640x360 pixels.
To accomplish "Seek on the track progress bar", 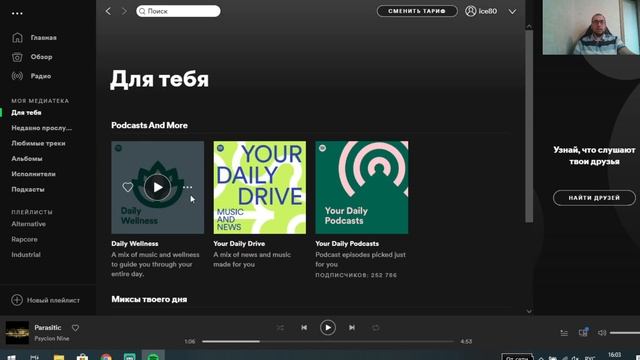I will point(328,341).
